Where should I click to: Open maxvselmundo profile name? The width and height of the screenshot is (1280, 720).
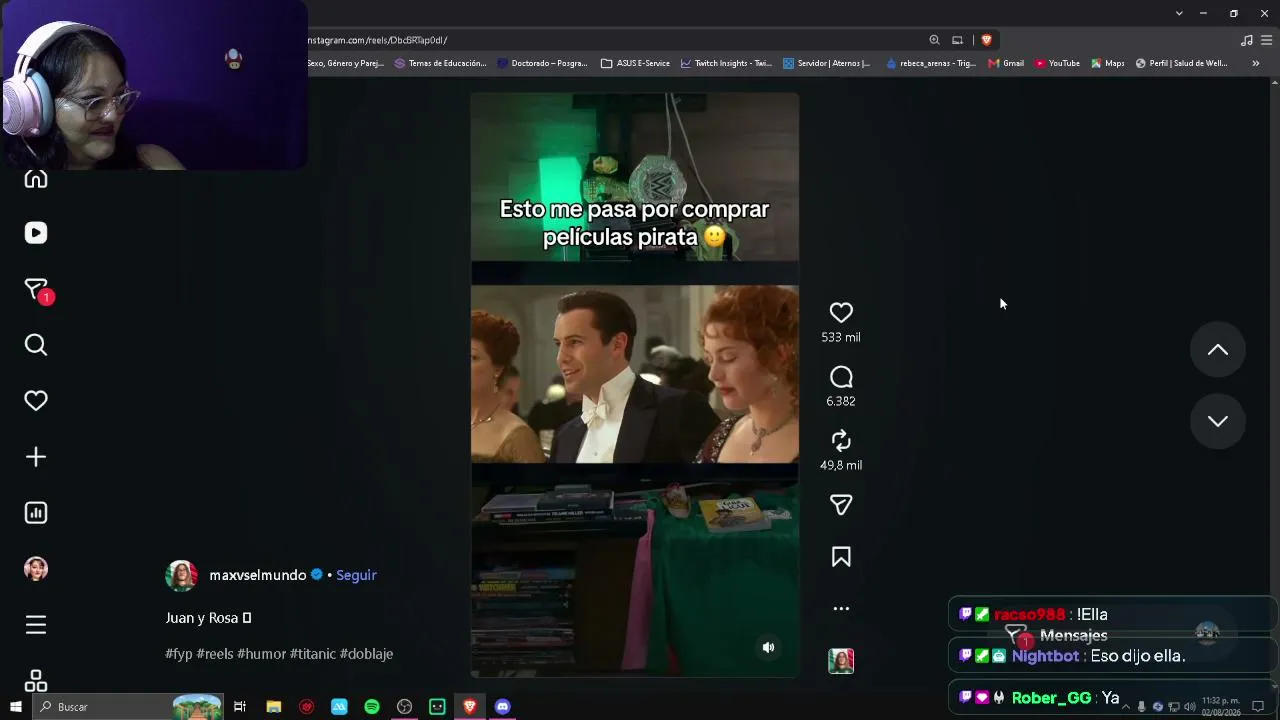[x=258, y=575]
